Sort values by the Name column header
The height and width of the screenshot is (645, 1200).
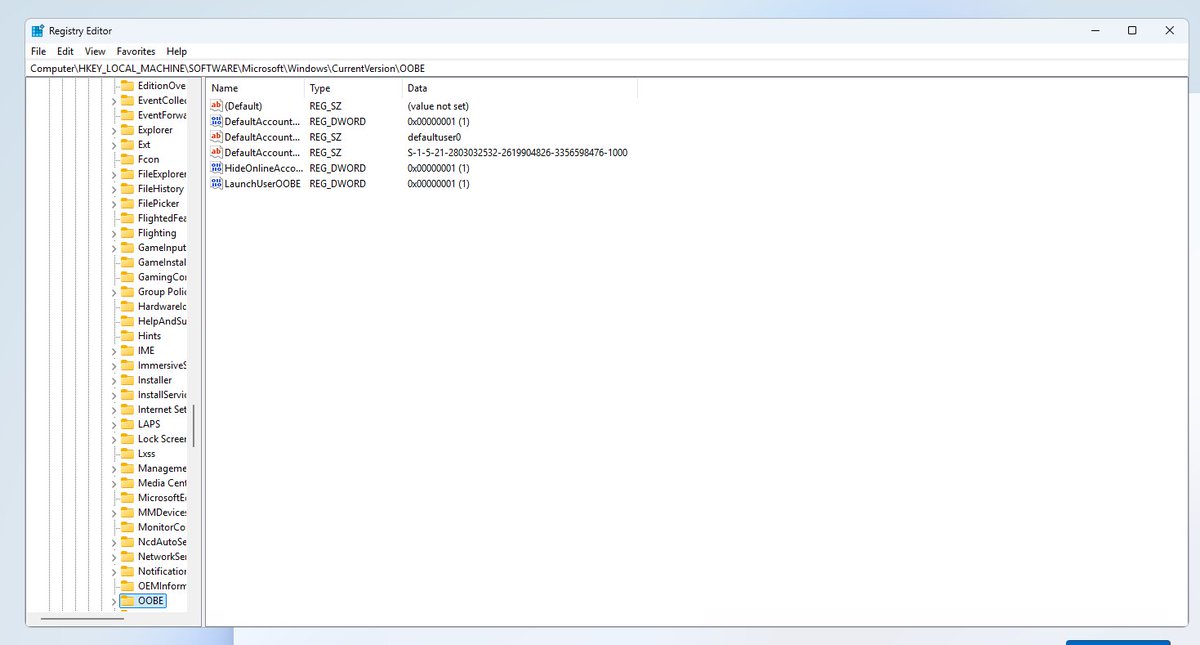click(255, 88)
